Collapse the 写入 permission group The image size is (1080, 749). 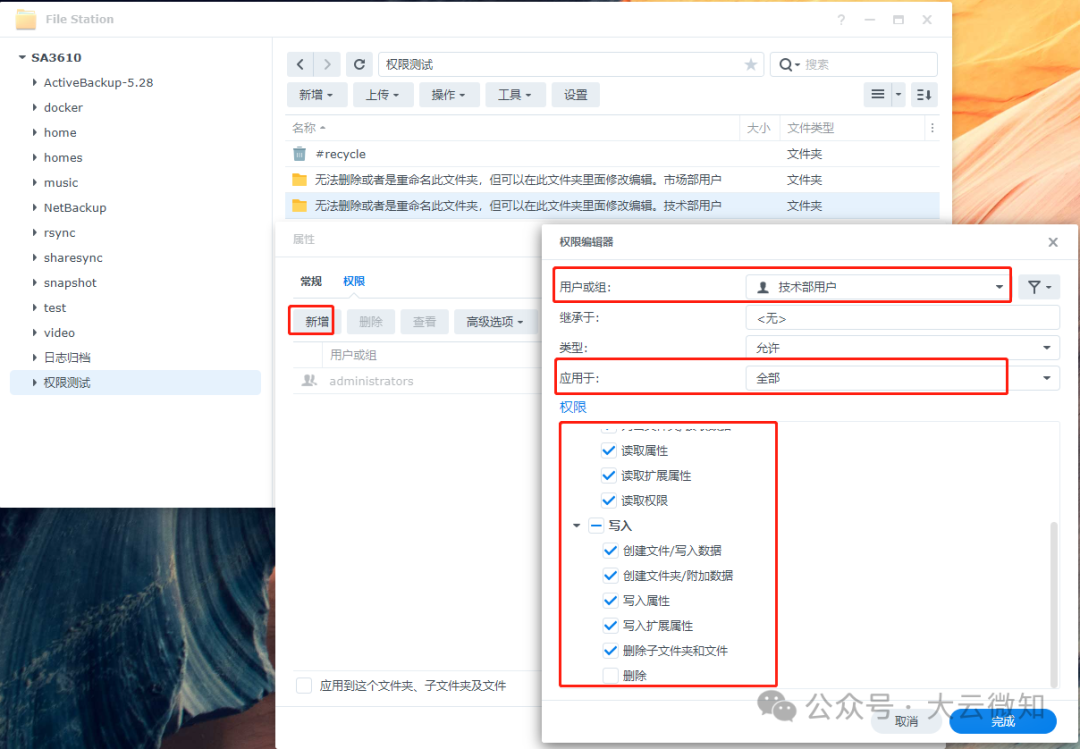pos(576,525)
